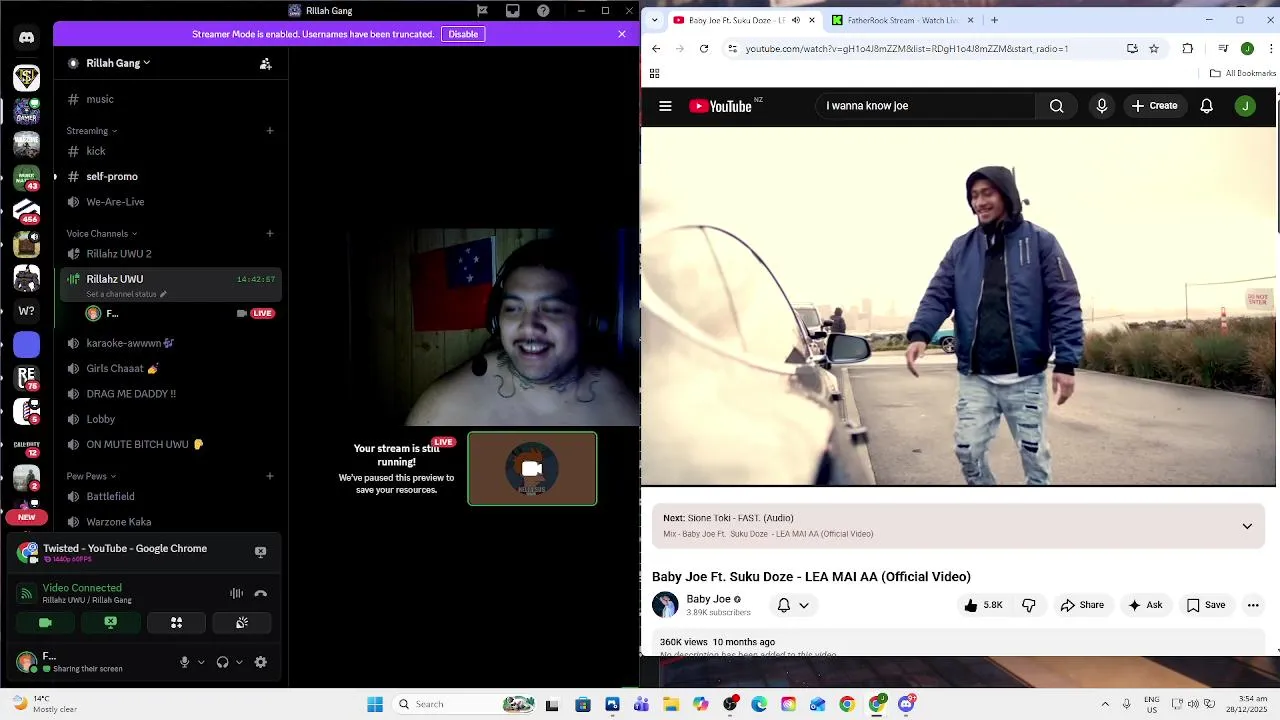Open microphone input options arrow
This screenshot has height=720, width=1280.
[201, 662]
